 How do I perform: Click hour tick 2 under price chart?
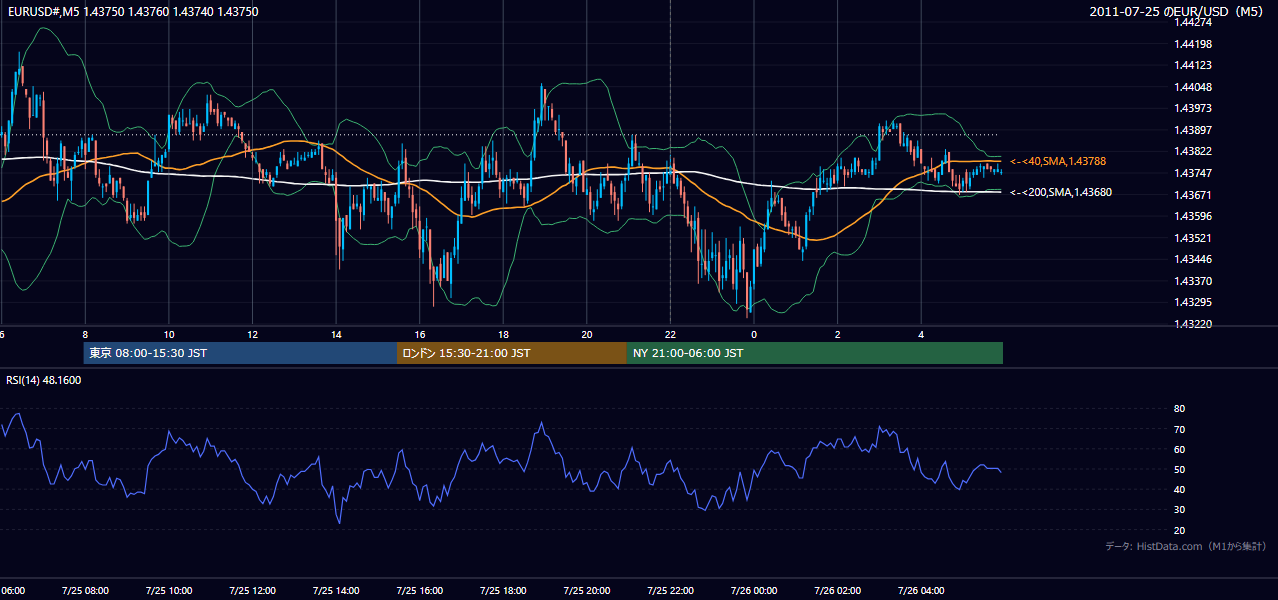click(837, 335)
